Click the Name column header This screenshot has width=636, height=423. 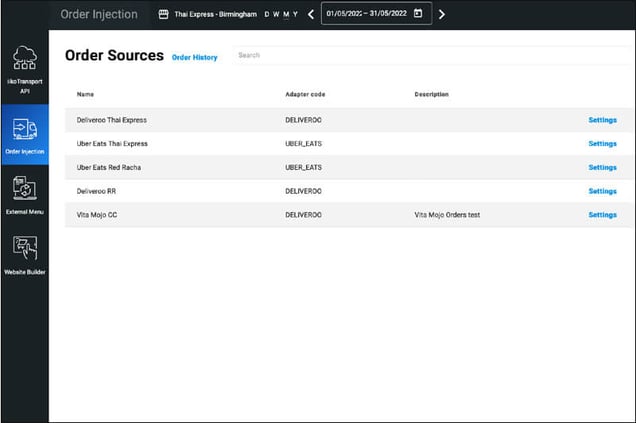tap(85, 95)
